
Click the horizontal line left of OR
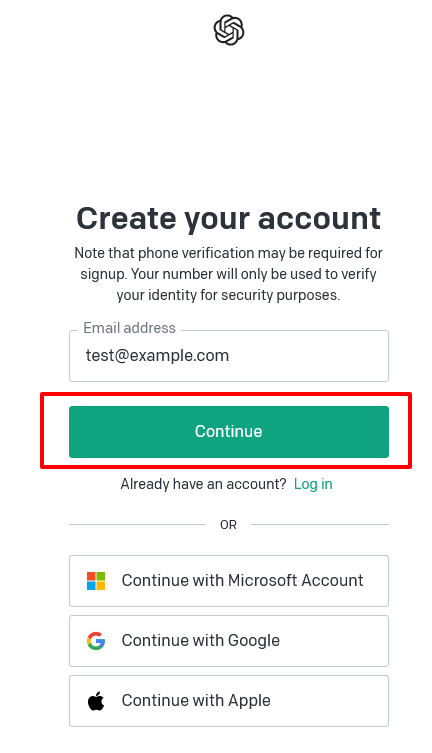point(137,524)
